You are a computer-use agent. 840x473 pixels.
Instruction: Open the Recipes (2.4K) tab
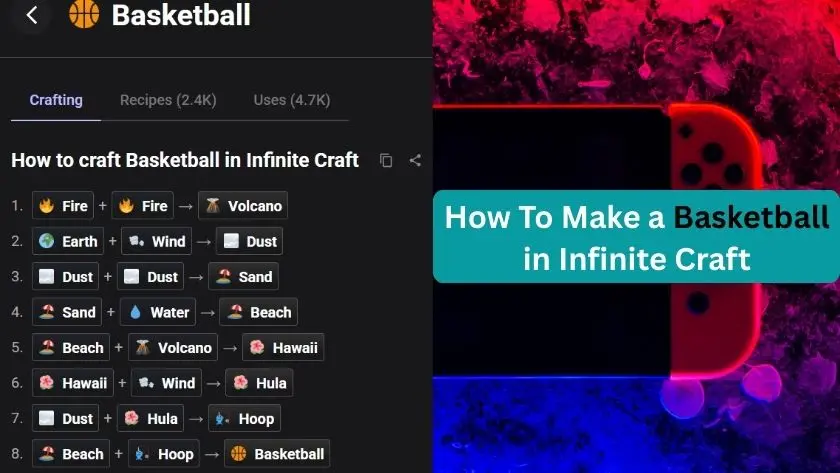pyautogui.click(x=168, y=100)
